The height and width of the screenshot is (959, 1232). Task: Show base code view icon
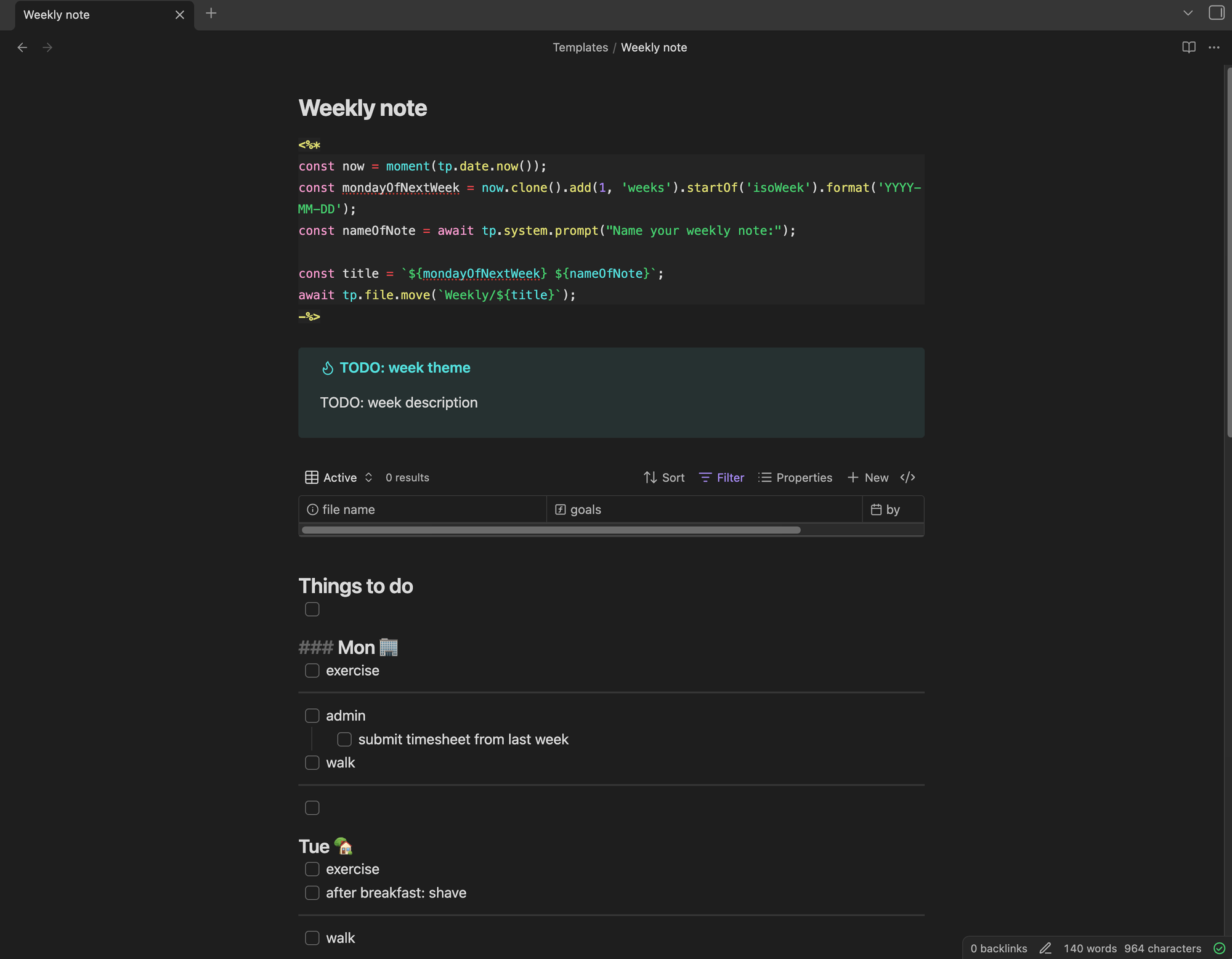click(x=907, y=477)
